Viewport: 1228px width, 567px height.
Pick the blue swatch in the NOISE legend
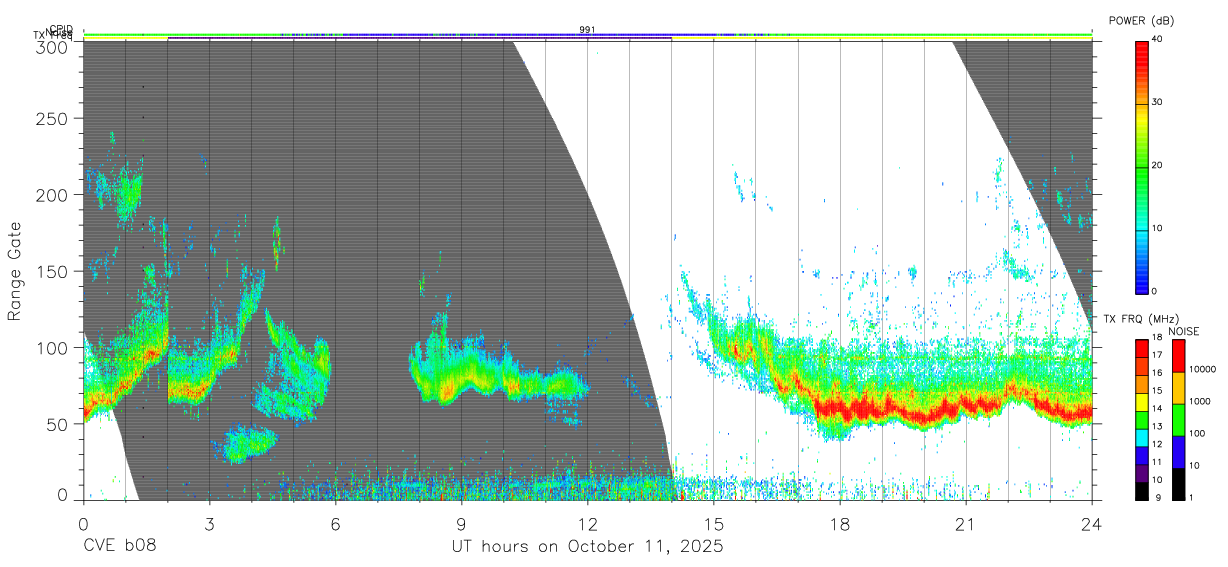[1178, 450]
